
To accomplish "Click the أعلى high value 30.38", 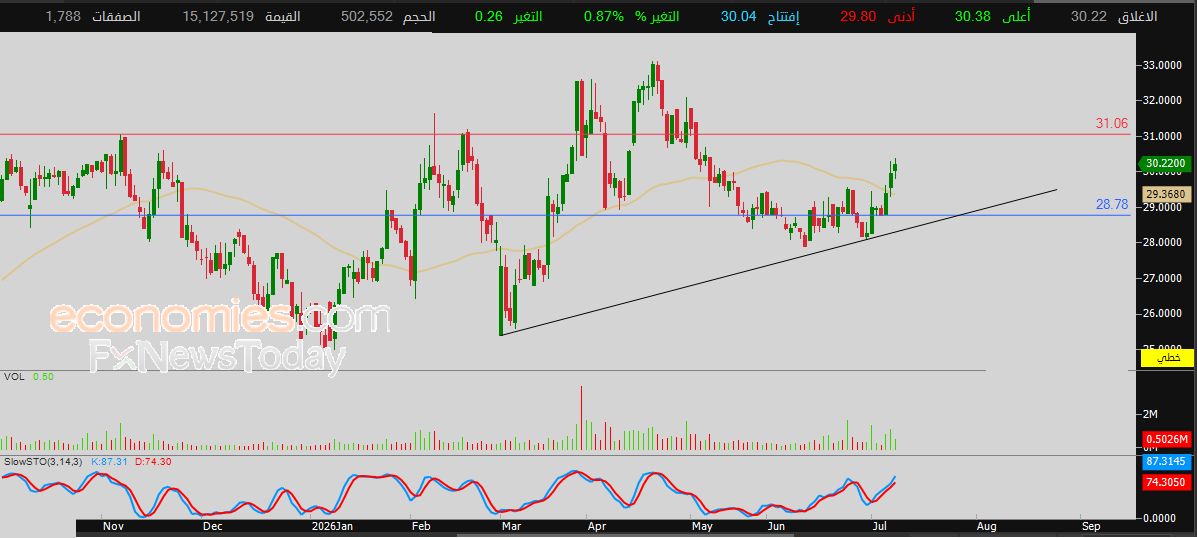I will point(973,16).
